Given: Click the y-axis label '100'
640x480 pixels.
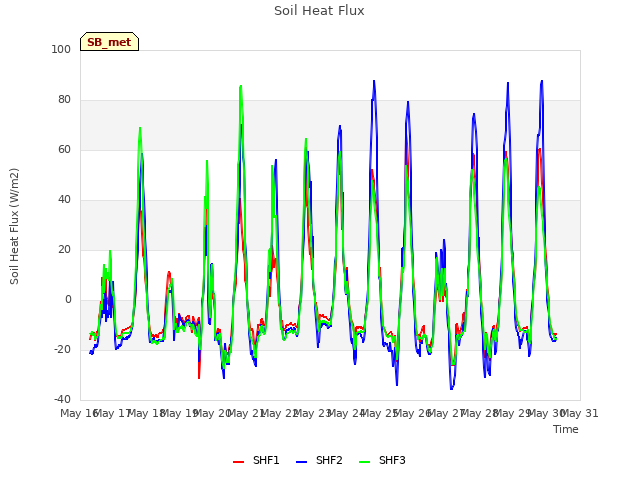Looking at the screenshot, I should [x=61, y=49].
